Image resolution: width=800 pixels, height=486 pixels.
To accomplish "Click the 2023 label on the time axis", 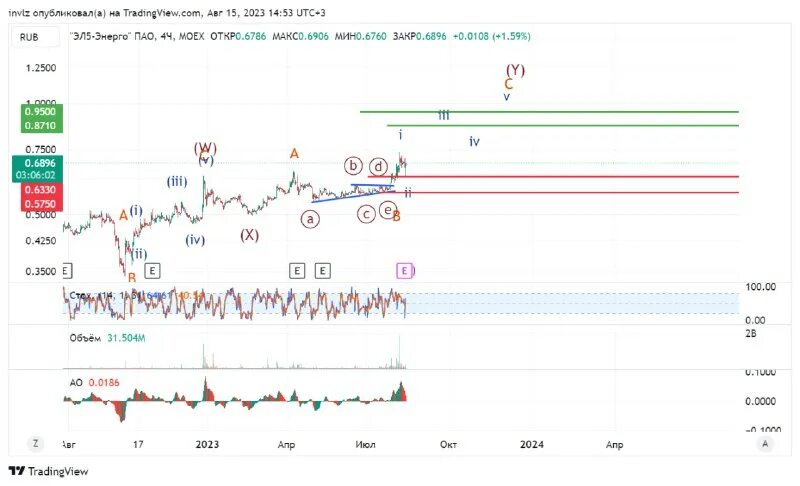I will click(207, 445).
